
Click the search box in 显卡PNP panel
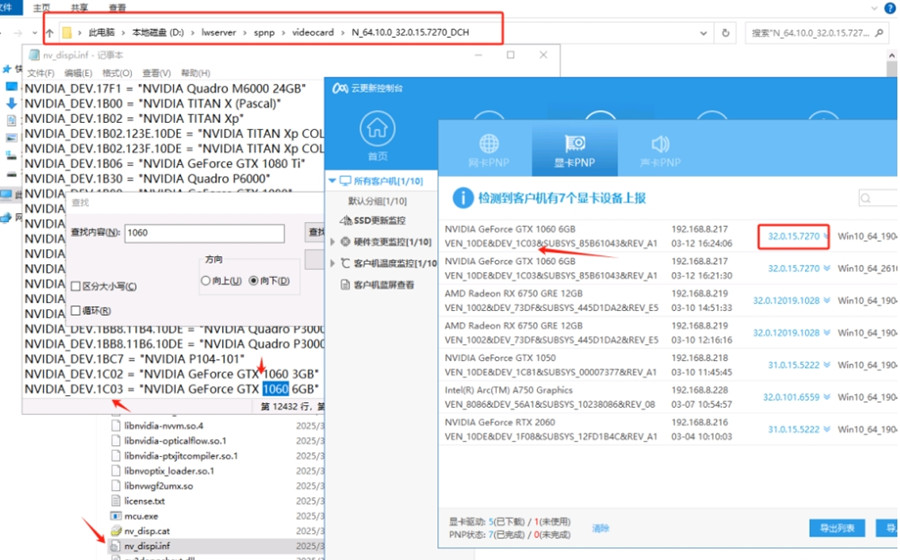[878, 199]
